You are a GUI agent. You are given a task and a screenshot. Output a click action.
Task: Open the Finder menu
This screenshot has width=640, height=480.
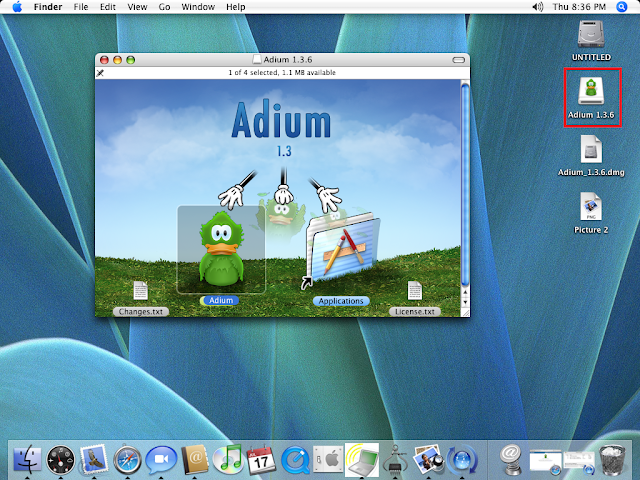coord(48,7)
